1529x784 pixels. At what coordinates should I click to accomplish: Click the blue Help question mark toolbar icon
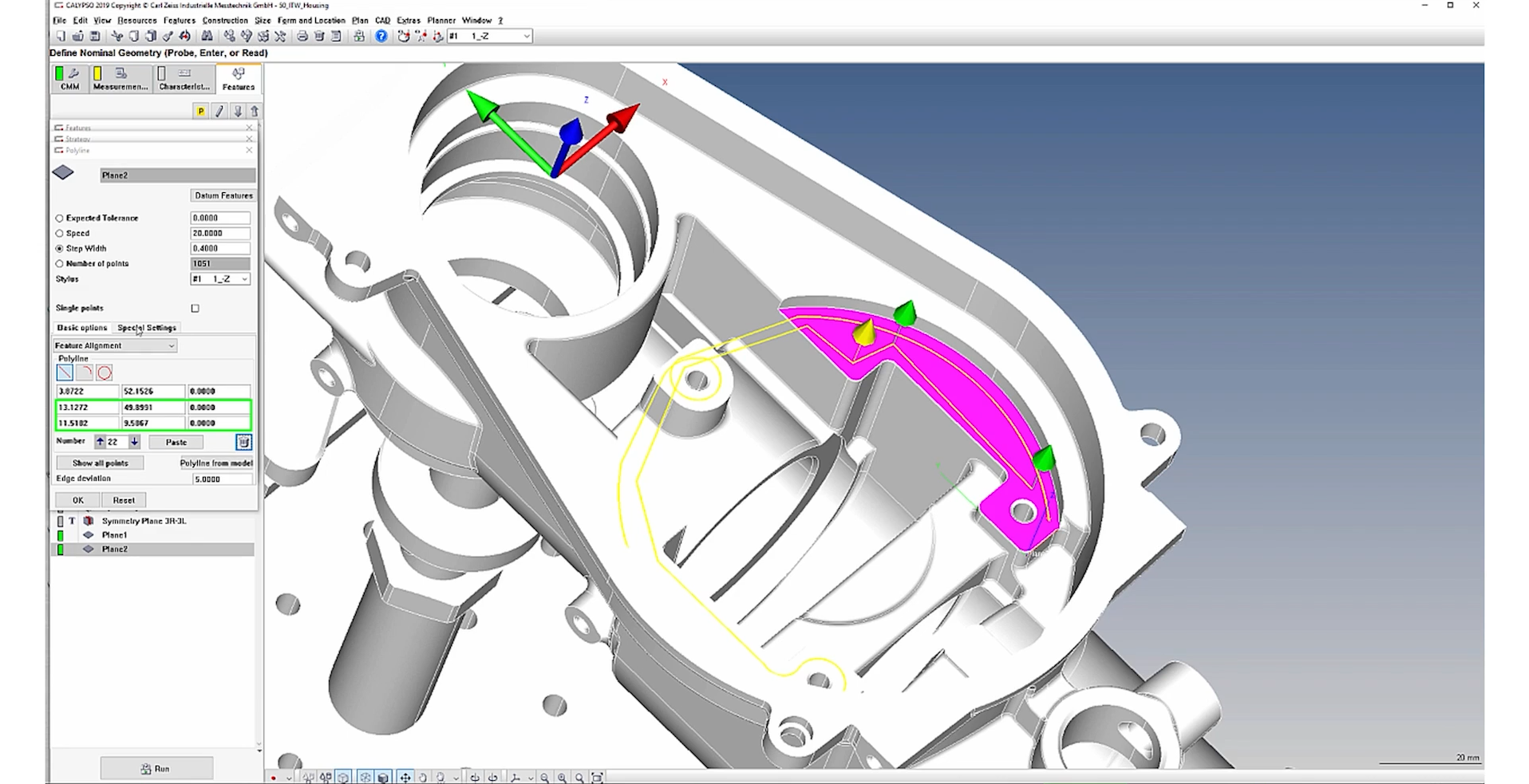pos(381,35)
